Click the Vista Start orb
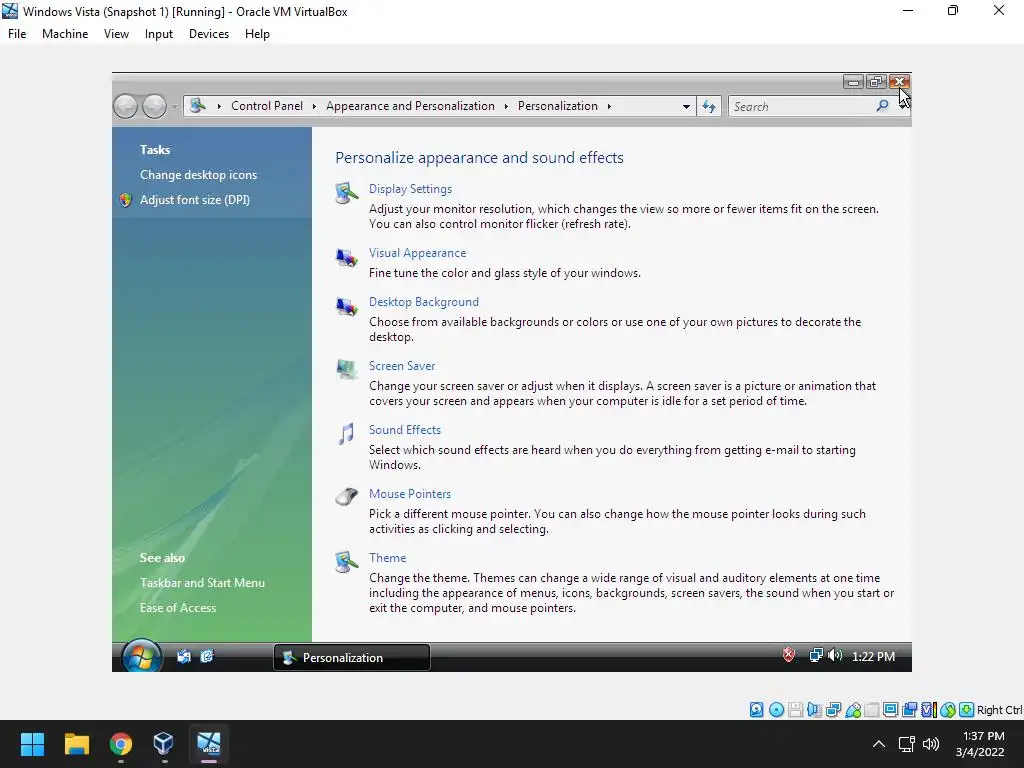This screenshot has width=1024, height=768. (x=141, y=656)
